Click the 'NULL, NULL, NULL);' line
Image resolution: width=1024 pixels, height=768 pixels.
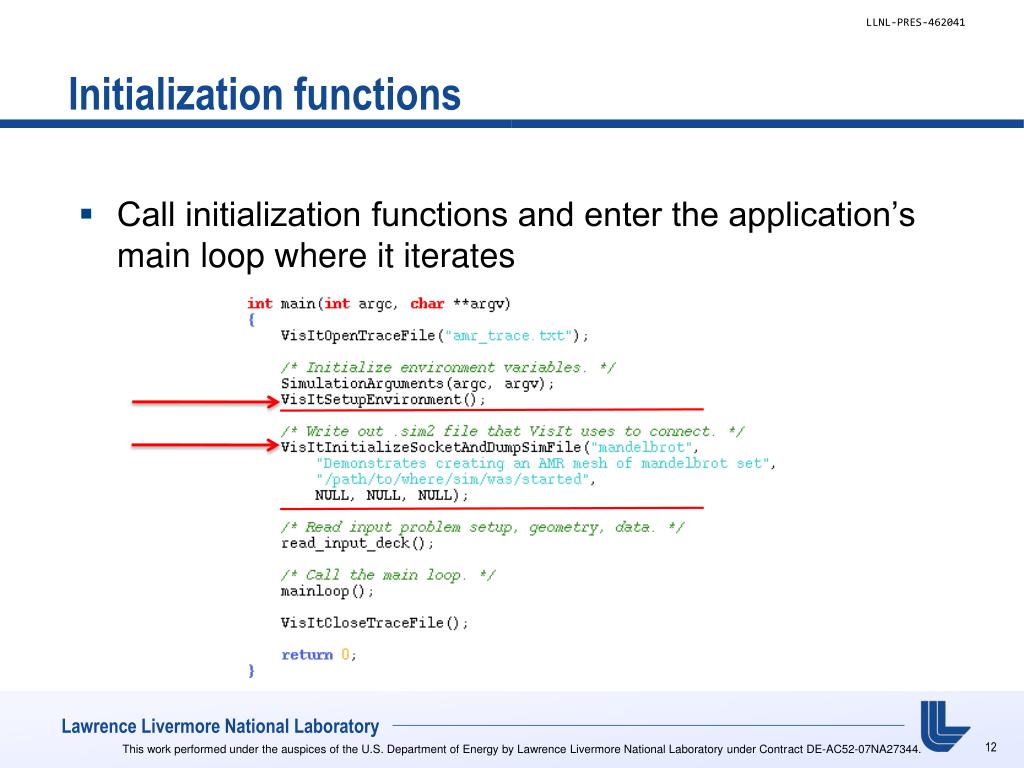[392, 496]
